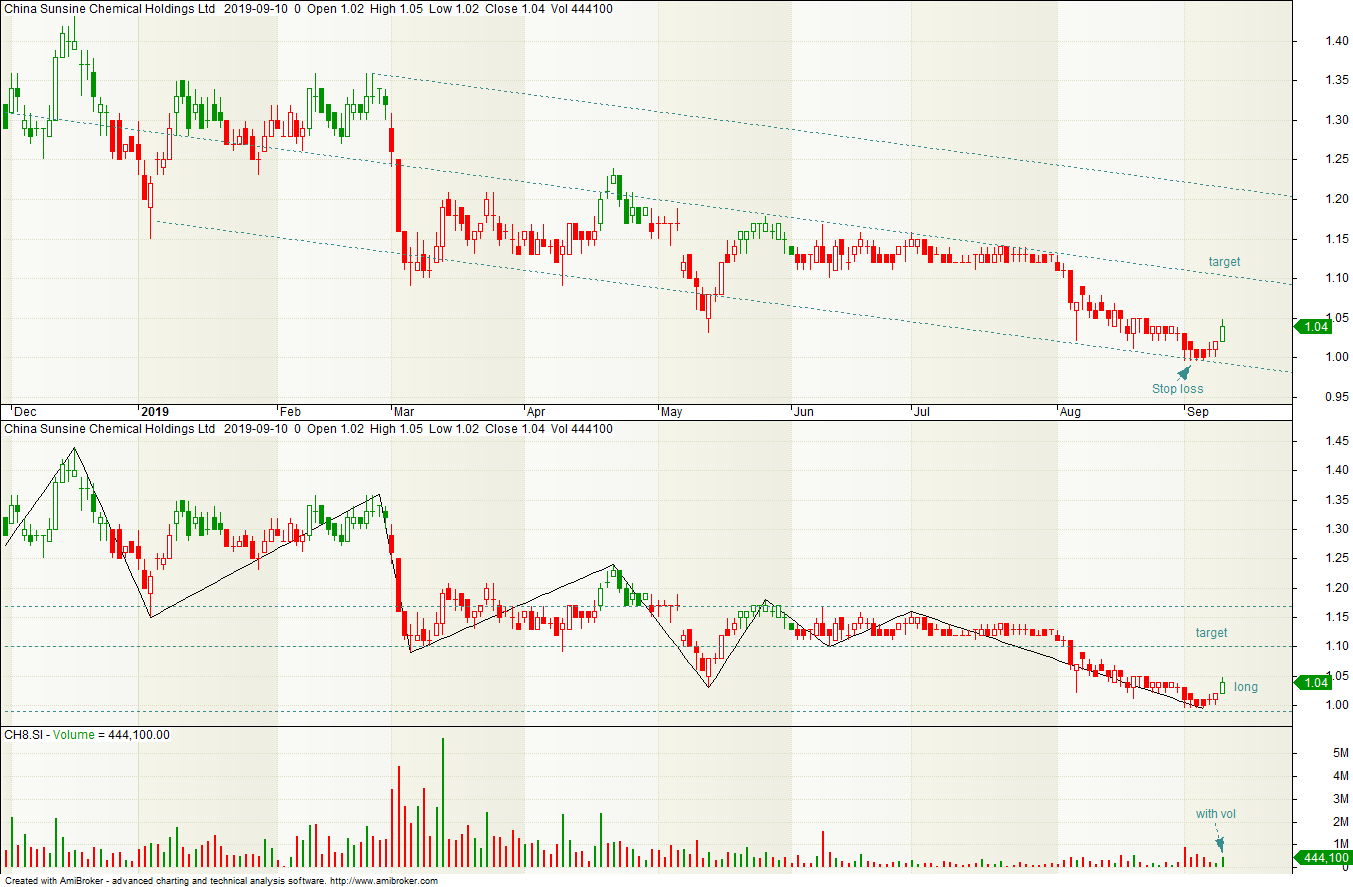The width and height of the screenshot is (1353, 887).
Task: Click the "Apr" month label
Action: [537, 412]
